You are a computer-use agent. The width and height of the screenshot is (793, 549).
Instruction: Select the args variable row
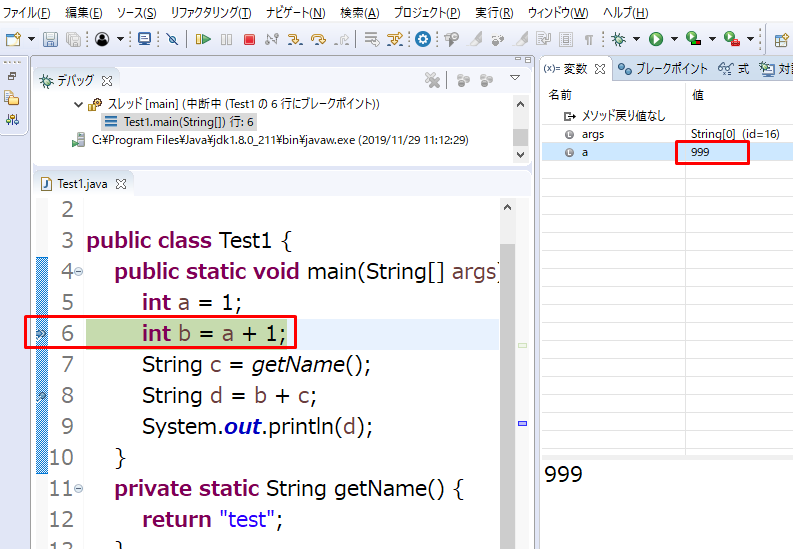point(592,134)
